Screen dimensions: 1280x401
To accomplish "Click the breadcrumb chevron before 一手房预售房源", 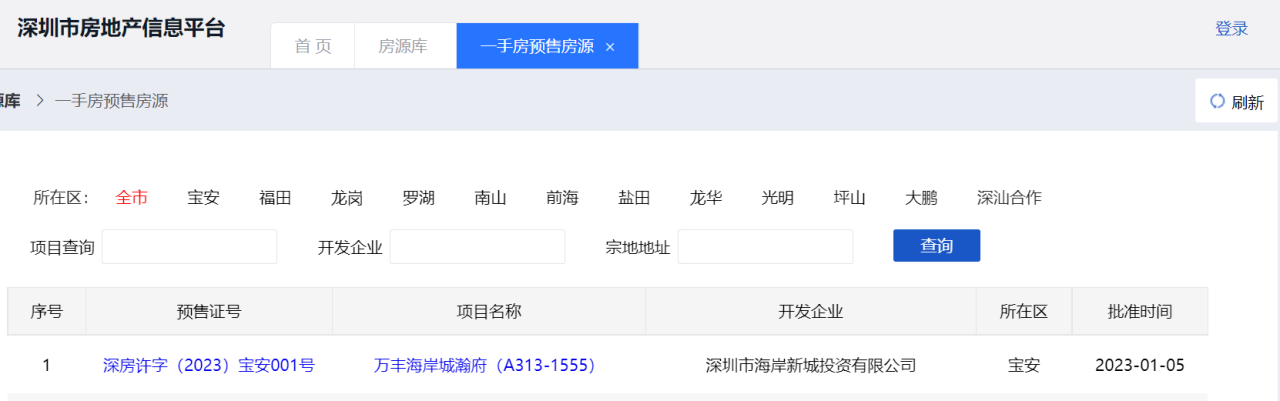I will (x=40, y=100).
